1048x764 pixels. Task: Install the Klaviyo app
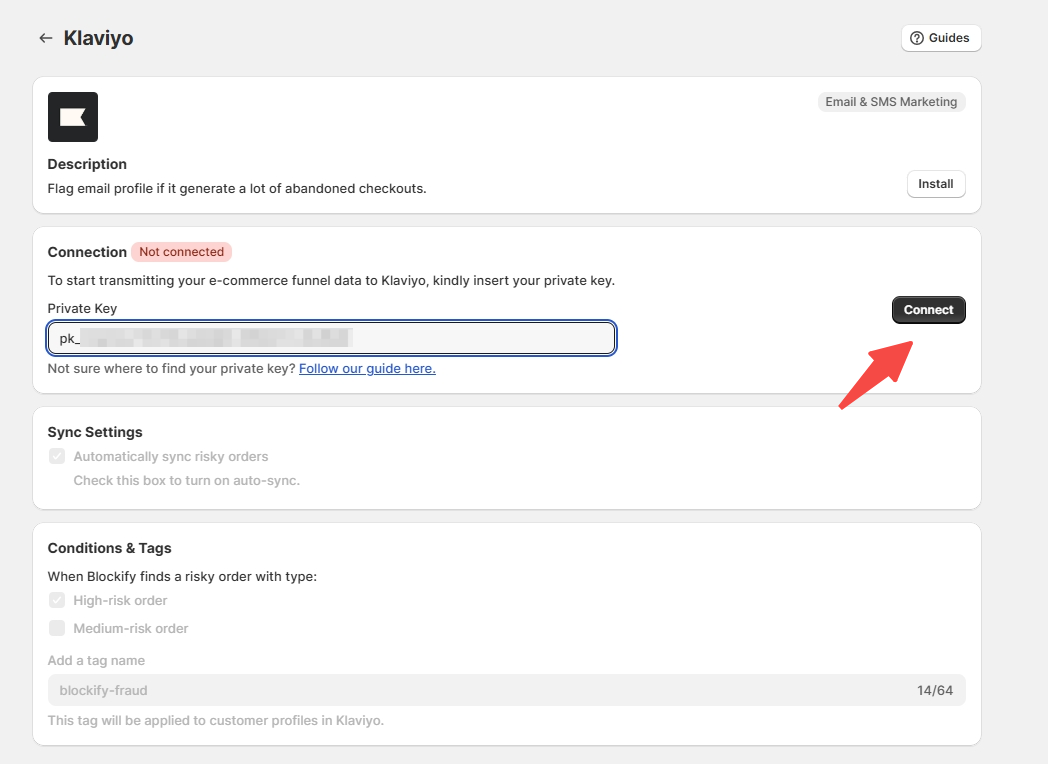tap(935, 184)
